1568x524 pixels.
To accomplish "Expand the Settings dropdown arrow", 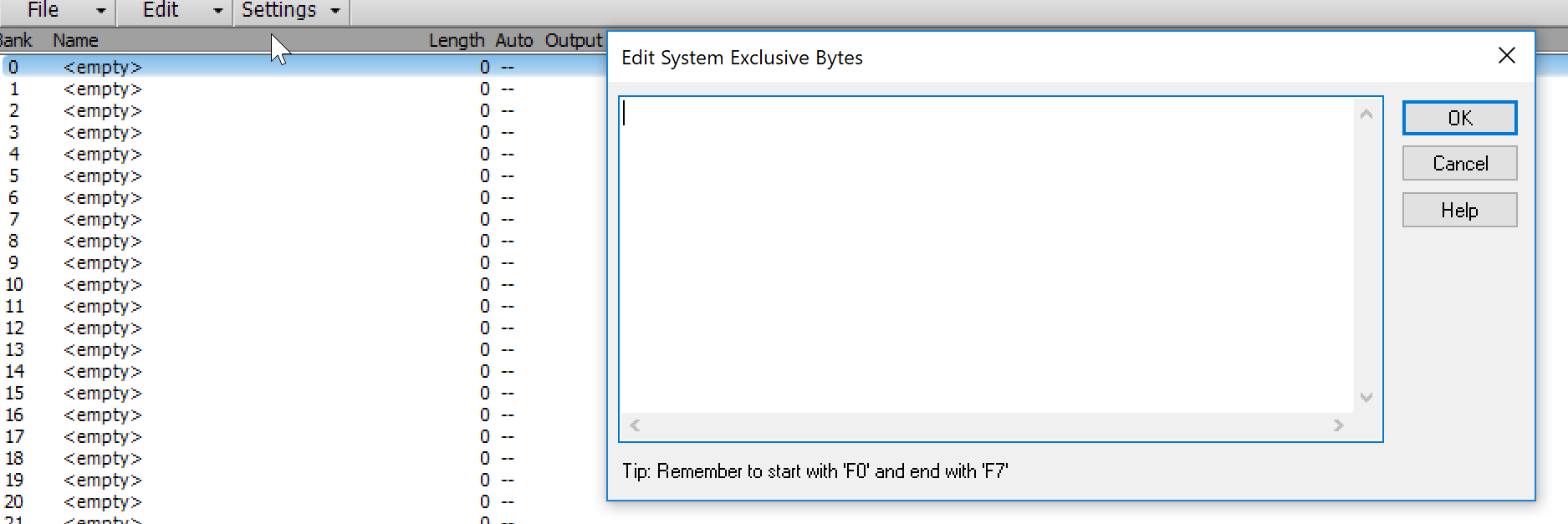I will [335, 11].
